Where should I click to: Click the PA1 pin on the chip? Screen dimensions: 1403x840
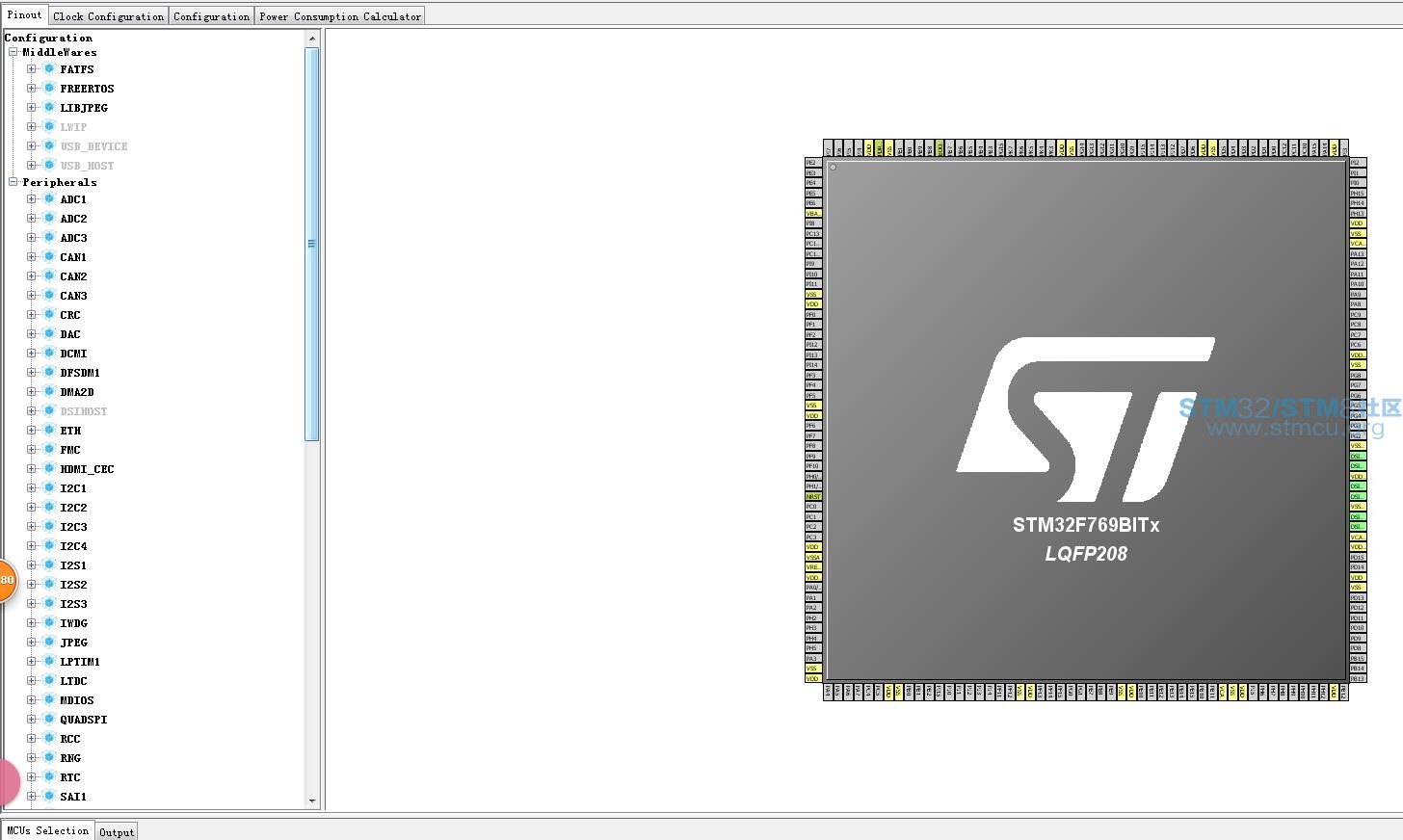[x=813, y=598]
